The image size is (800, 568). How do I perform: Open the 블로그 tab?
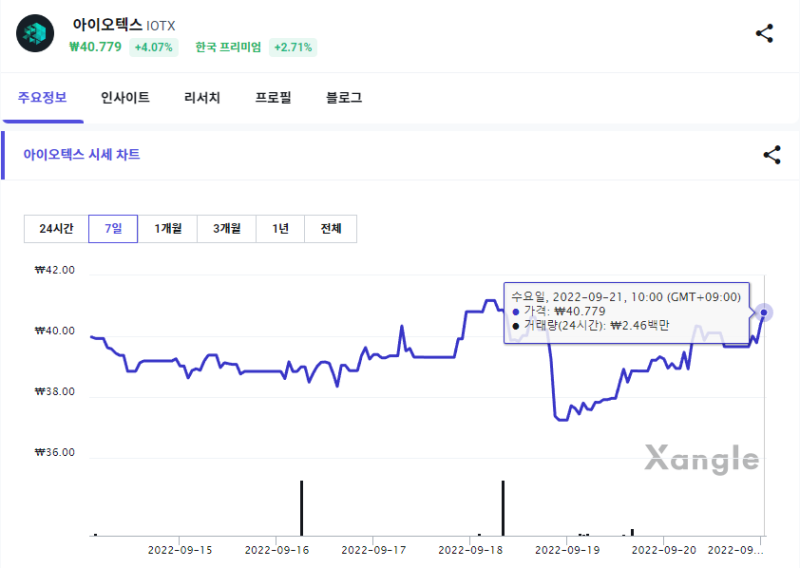tap(344, 97)
